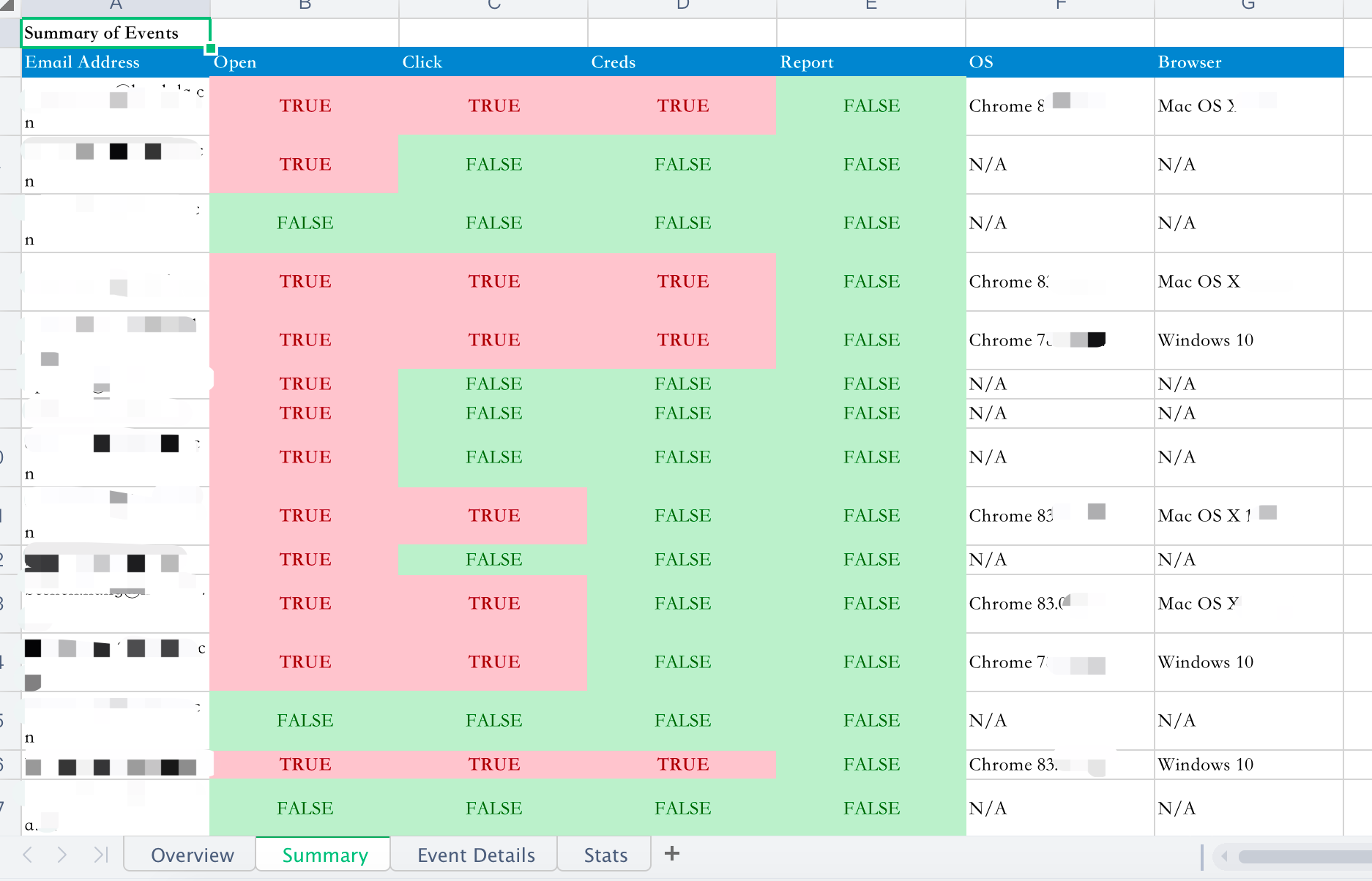This screenshot has height=881, width=1372.
Task: Click the select-all corner triangle
Action: 8,6
